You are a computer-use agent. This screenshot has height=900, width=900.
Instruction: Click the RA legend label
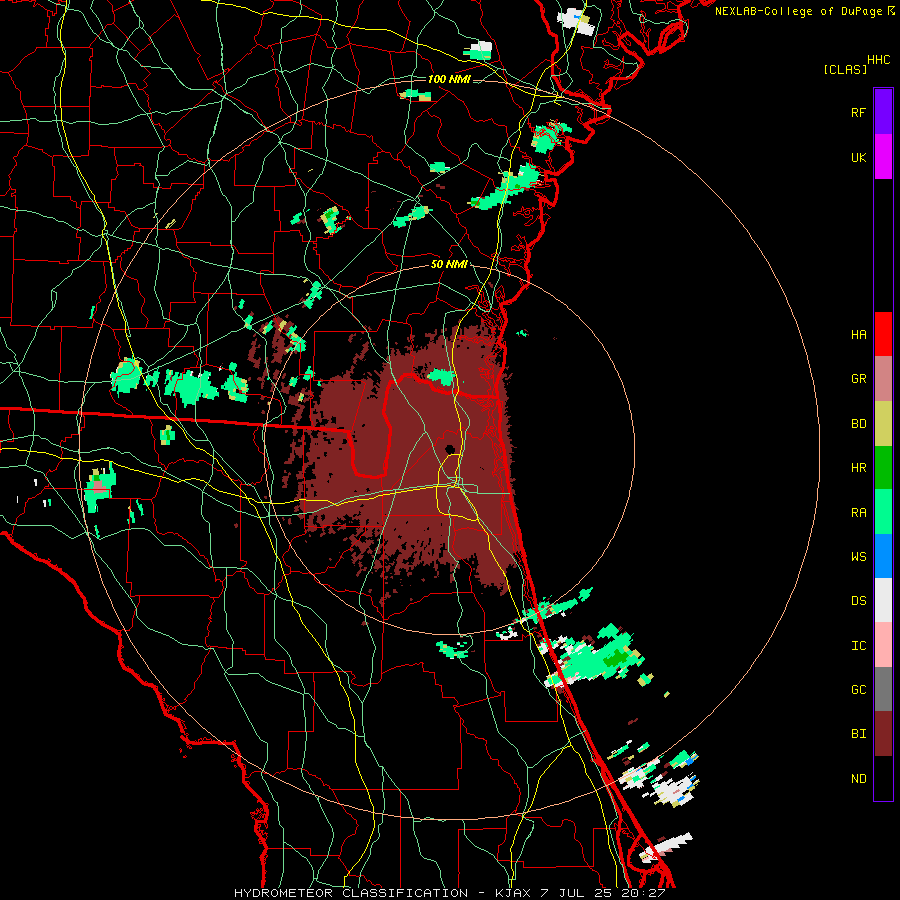click(858, 513)
